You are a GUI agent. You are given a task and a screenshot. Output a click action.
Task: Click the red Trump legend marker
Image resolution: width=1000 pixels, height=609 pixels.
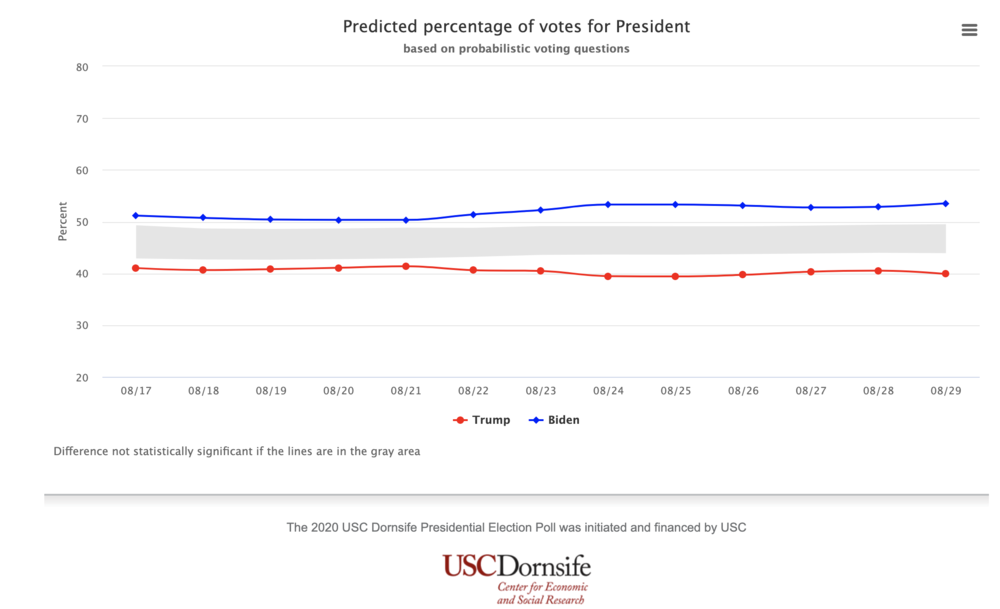pyautogui.click(x=460, y=420)
